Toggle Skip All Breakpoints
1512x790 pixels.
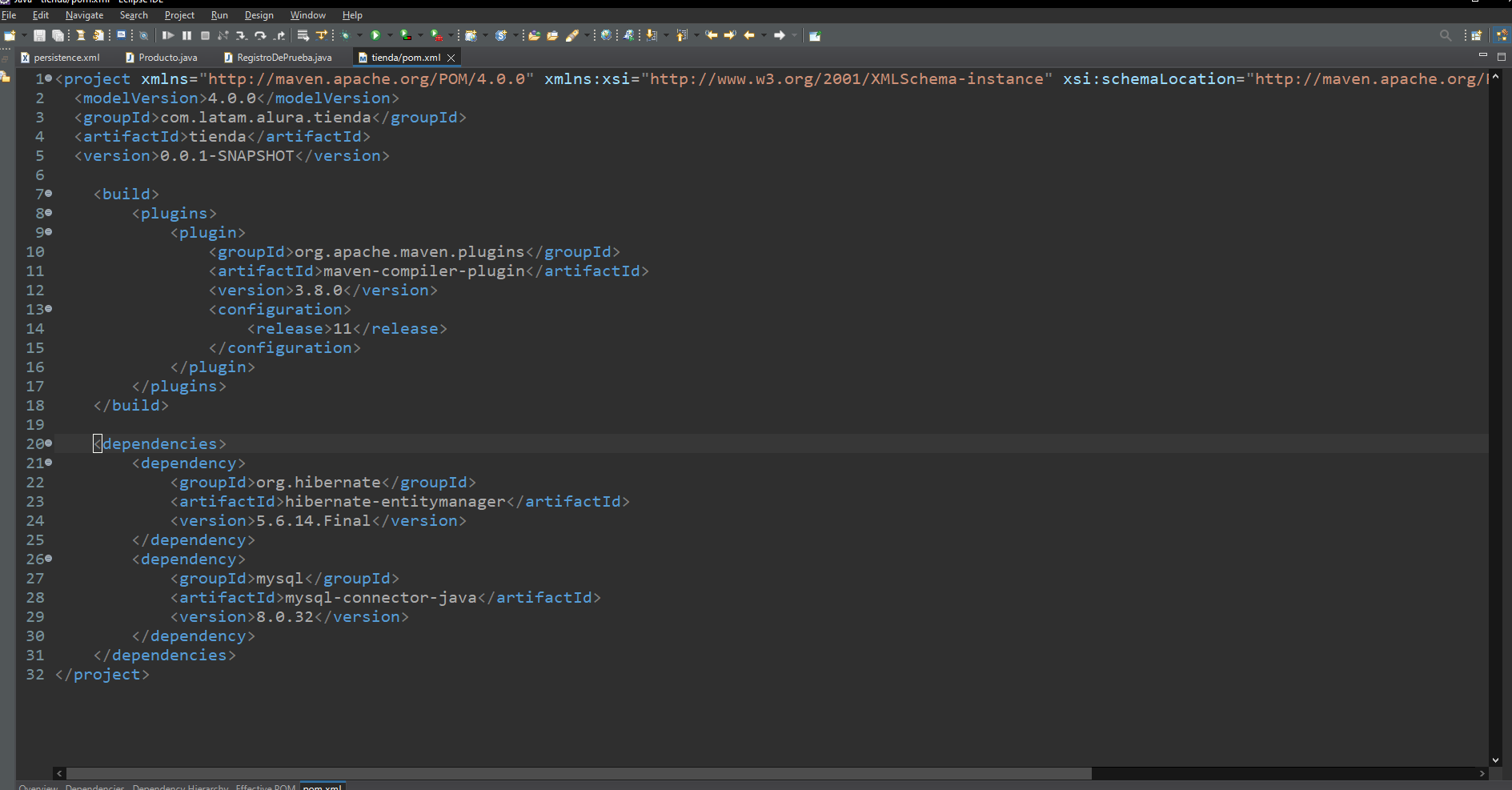[144, 35]
